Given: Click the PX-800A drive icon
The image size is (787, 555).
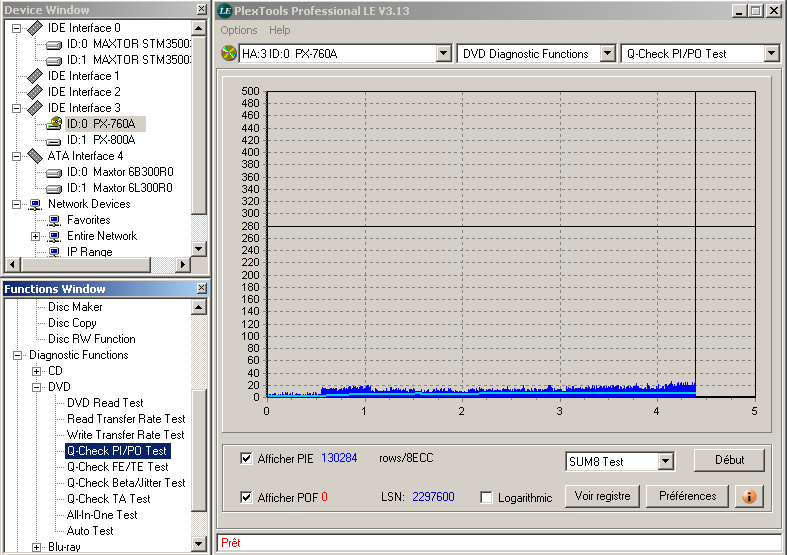Looking at the screenshot, I should click(54, 141).
